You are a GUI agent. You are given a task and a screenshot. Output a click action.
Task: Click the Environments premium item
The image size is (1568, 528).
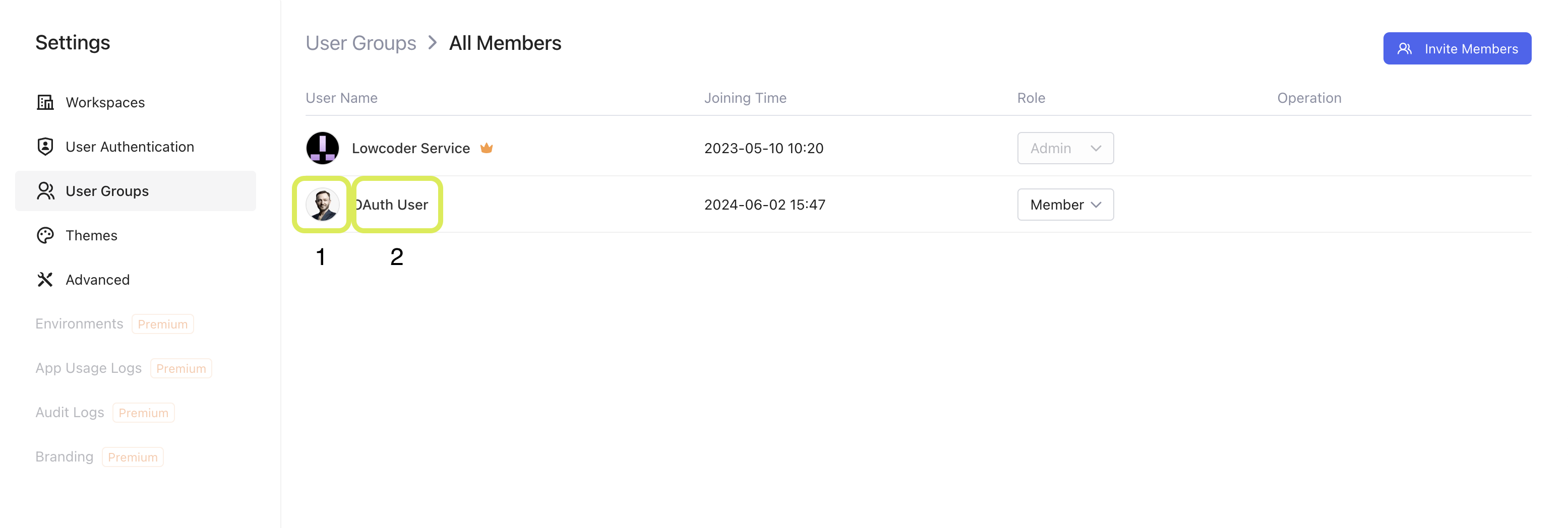pyautogui.click(x=79, y=323)
